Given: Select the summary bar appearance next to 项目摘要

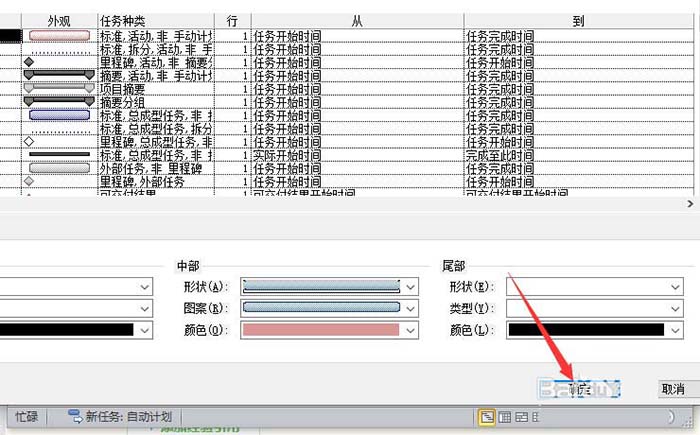Looking at the screenshot, I should coord(59,88).
